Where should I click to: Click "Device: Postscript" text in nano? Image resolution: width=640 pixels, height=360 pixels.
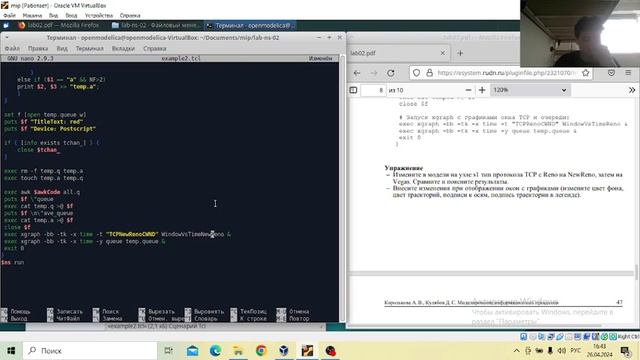point(63,129)
